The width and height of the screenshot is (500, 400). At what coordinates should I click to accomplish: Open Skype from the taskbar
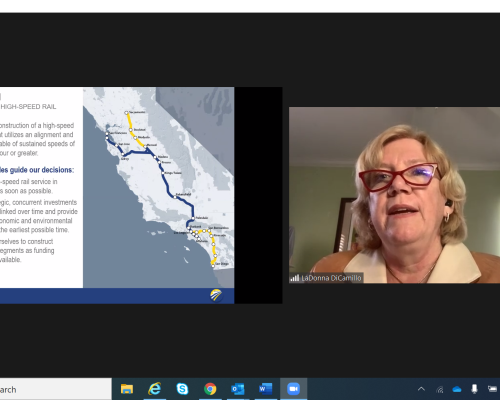point(182,389)
